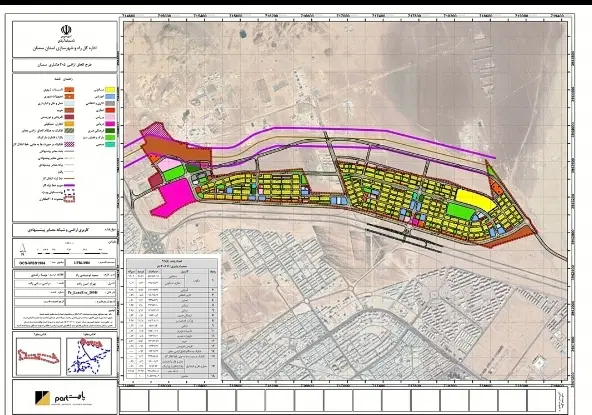Click the green diagonal hatched legend swatch
Image resolution: width=592 pixels, height=415 pixels.
69,131
